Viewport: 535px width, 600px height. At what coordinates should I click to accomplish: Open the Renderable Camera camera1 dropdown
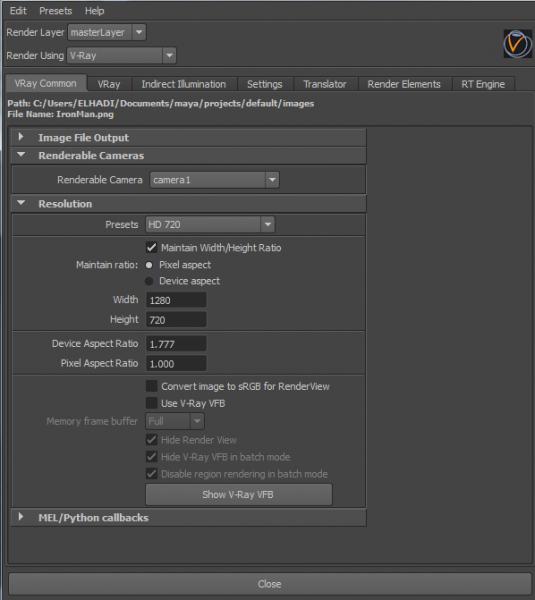(215, 180)
